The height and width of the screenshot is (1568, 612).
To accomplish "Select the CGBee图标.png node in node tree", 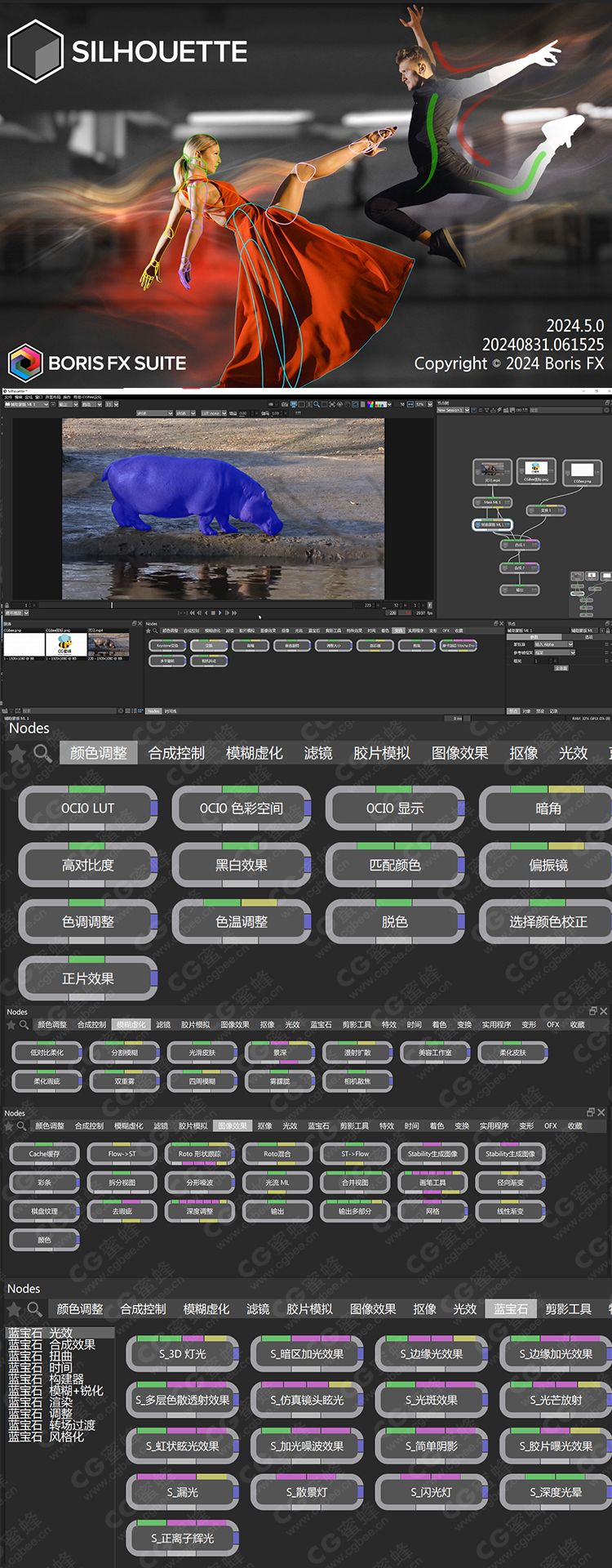I will coord(536,470).
